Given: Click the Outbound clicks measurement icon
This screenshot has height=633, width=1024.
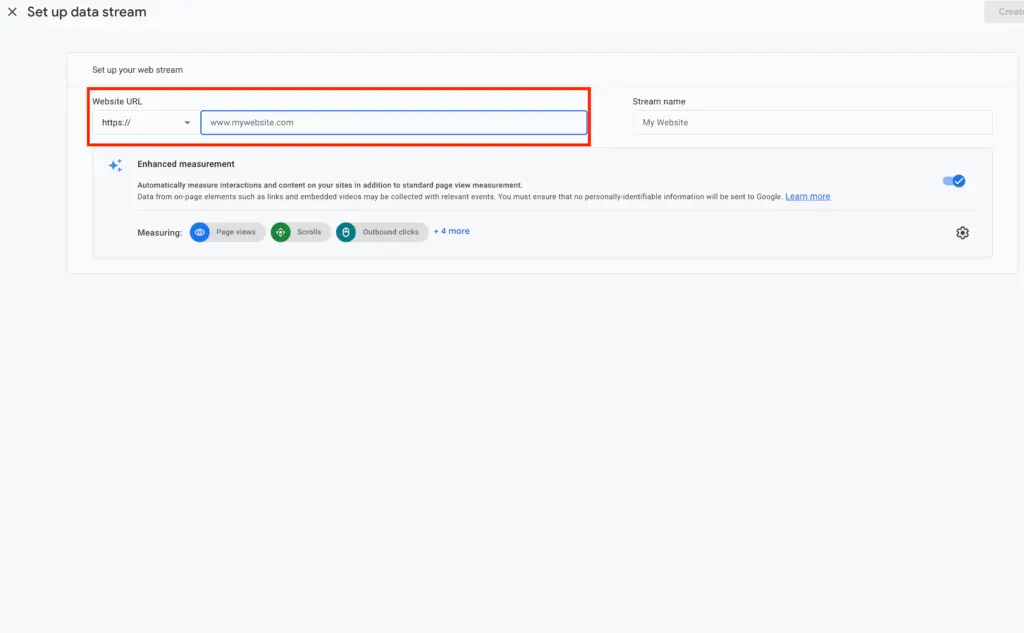Looking at the screenshot, I should [345, 231].
